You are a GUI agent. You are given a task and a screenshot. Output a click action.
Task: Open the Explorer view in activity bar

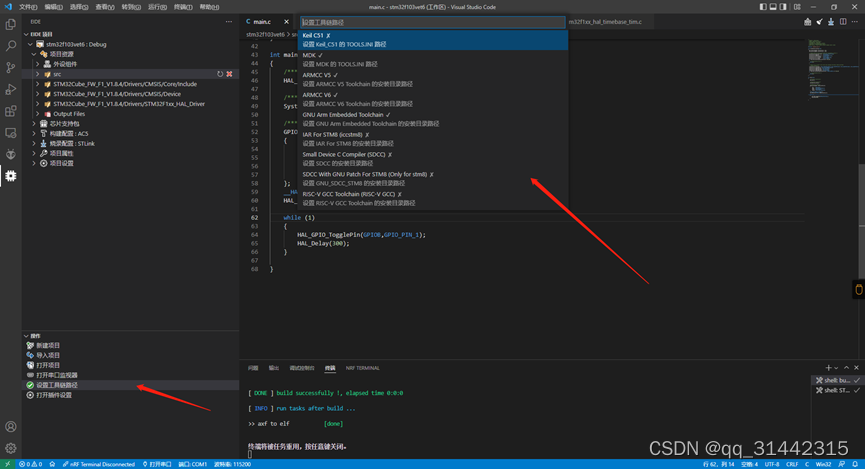(10, 25)
